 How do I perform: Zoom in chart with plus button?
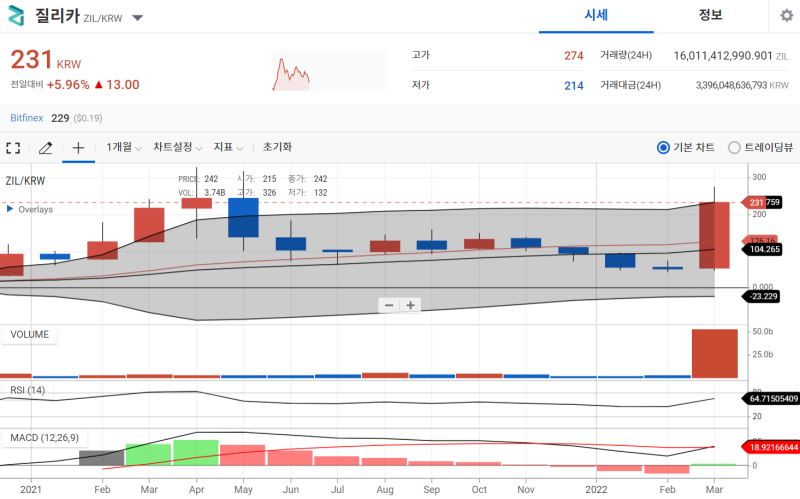[410, 306]
